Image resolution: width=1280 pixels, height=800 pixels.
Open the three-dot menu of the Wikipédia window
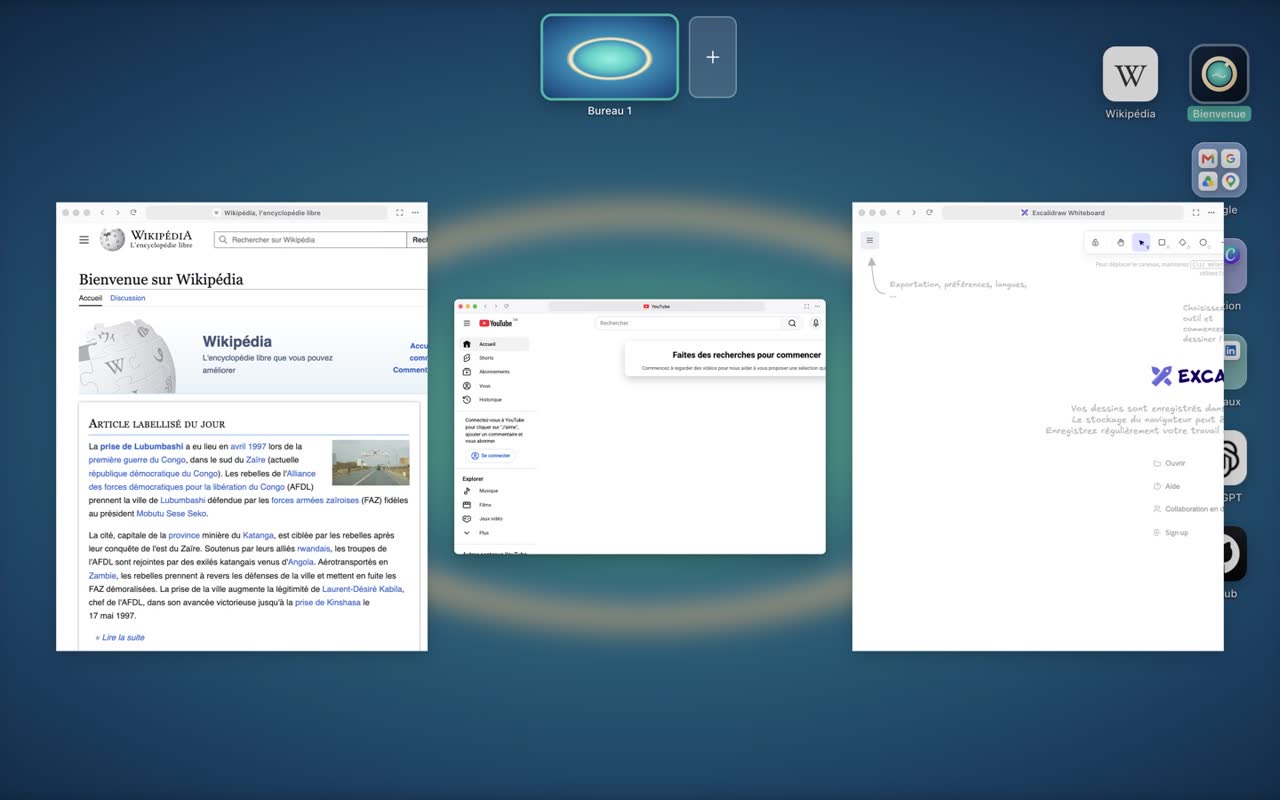point(415,213)
